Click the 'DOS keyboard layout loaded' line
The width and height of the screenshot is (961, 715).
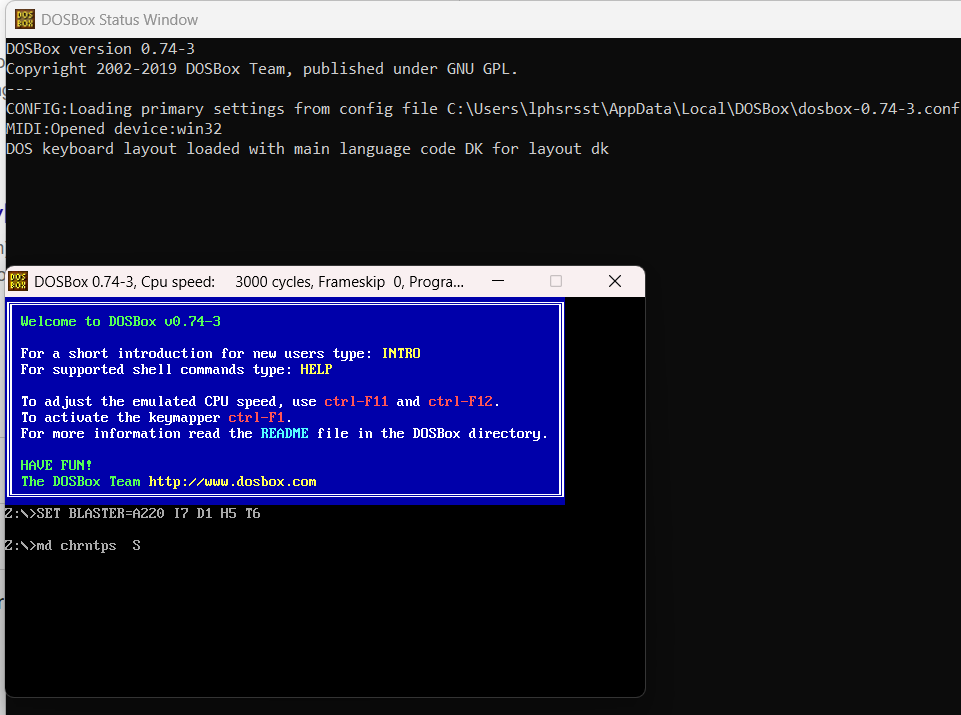click(308, 149)
